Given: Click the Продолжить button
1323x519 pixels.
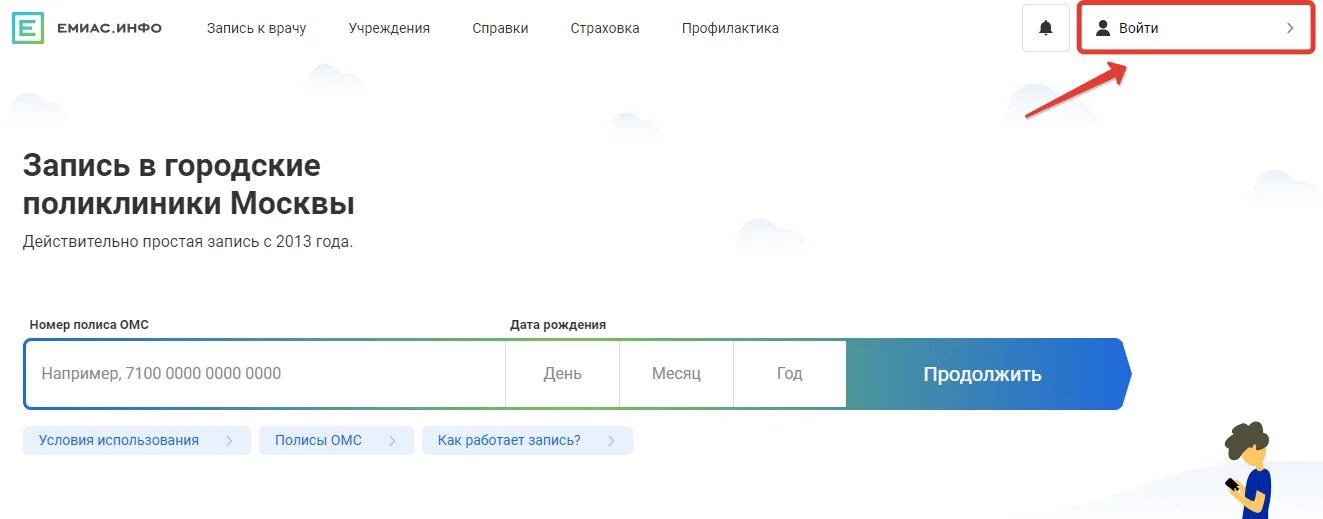Looking at the screenshot, I should click(x=988, y=374).
